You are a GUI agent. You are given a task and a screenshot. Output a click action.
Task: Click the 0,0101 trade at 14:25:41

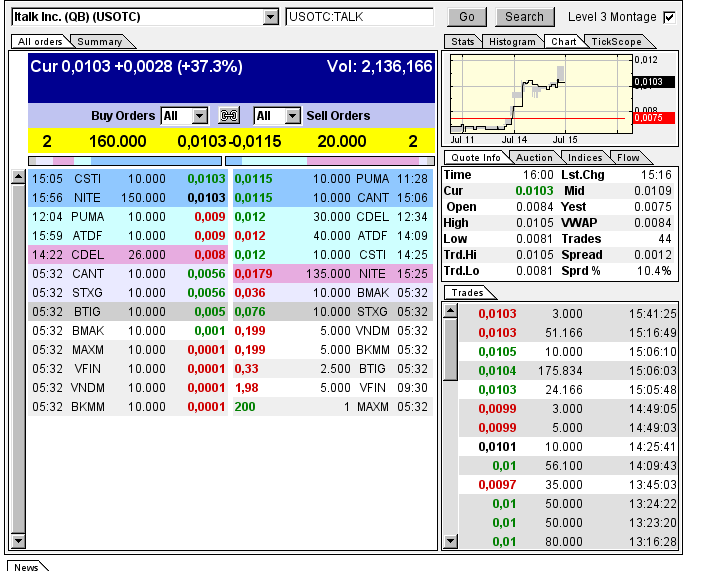click(568, 447)
